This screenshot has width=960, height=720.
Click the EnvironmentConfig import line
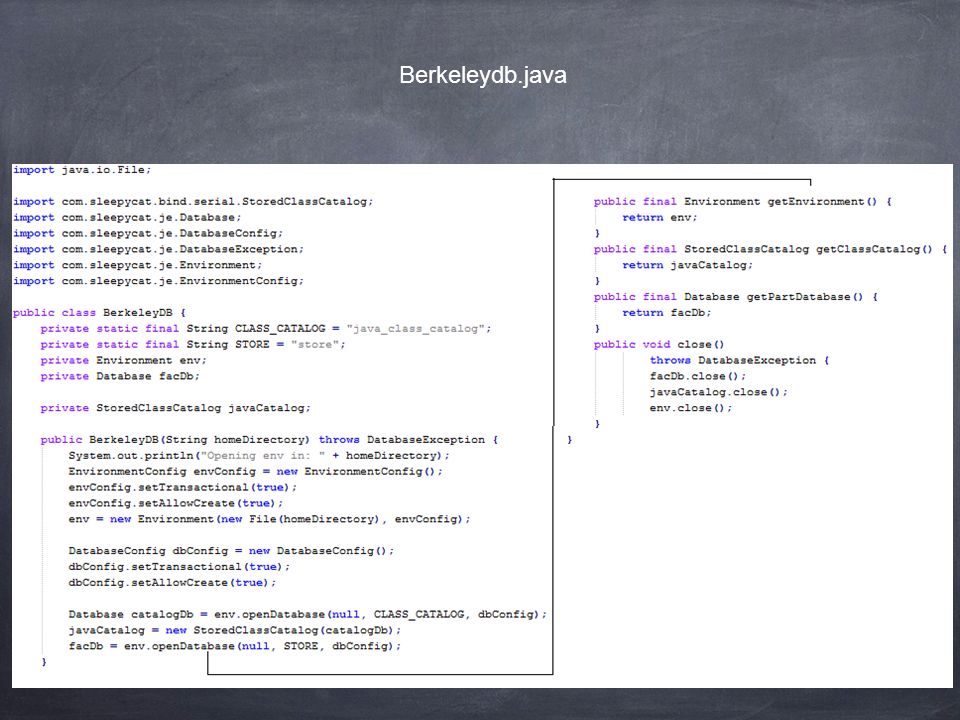(159, 281)
